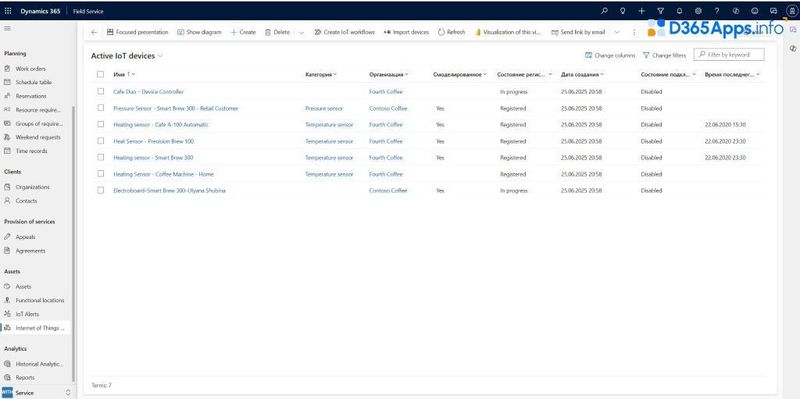Open Time records in sidebar

pos(32,151)
